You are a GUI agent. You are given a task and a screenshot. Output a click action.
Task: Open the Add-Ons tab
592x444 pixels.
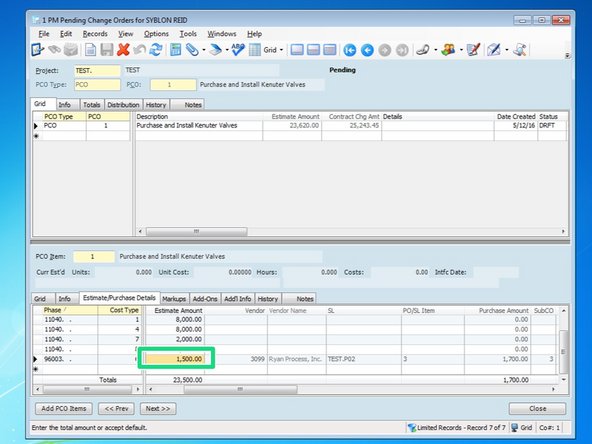[205, 299]
